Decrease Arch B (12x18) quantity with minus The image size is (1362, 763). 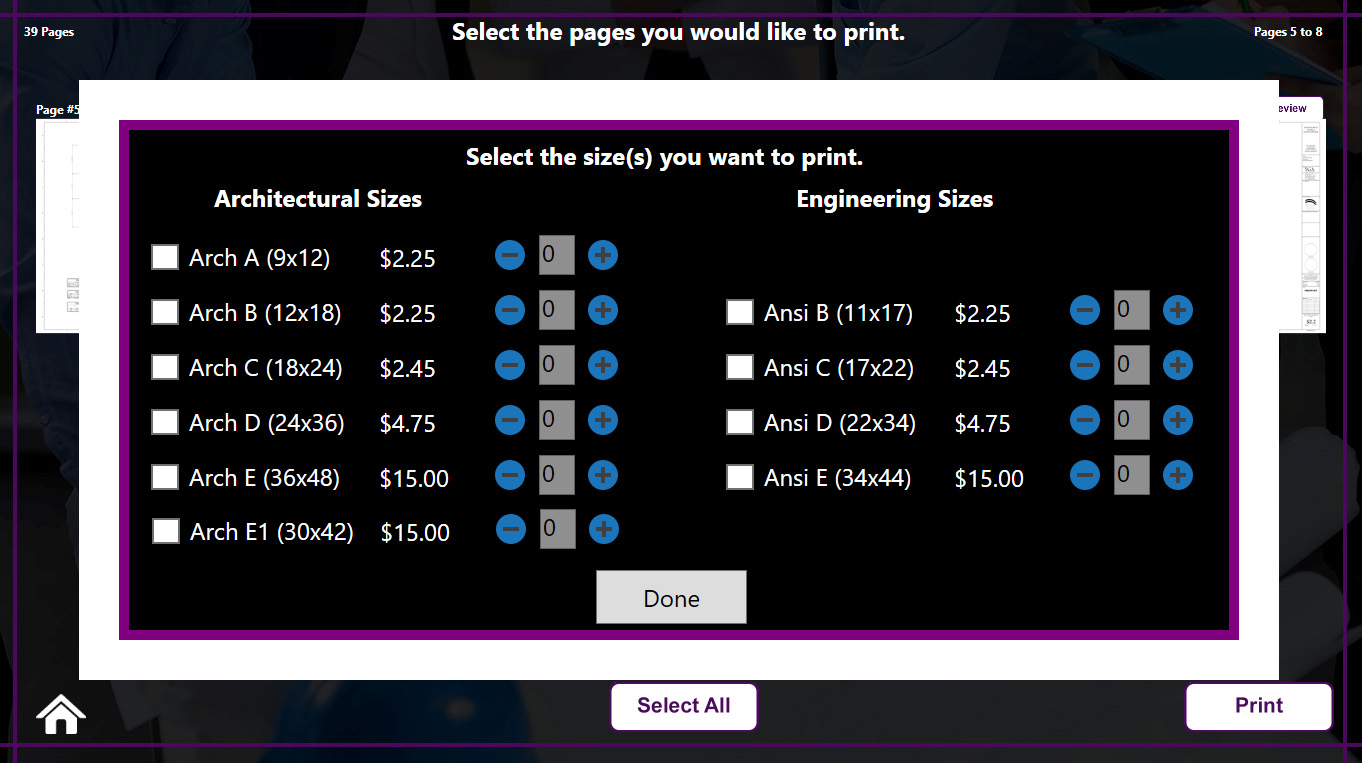coord(510,311)
